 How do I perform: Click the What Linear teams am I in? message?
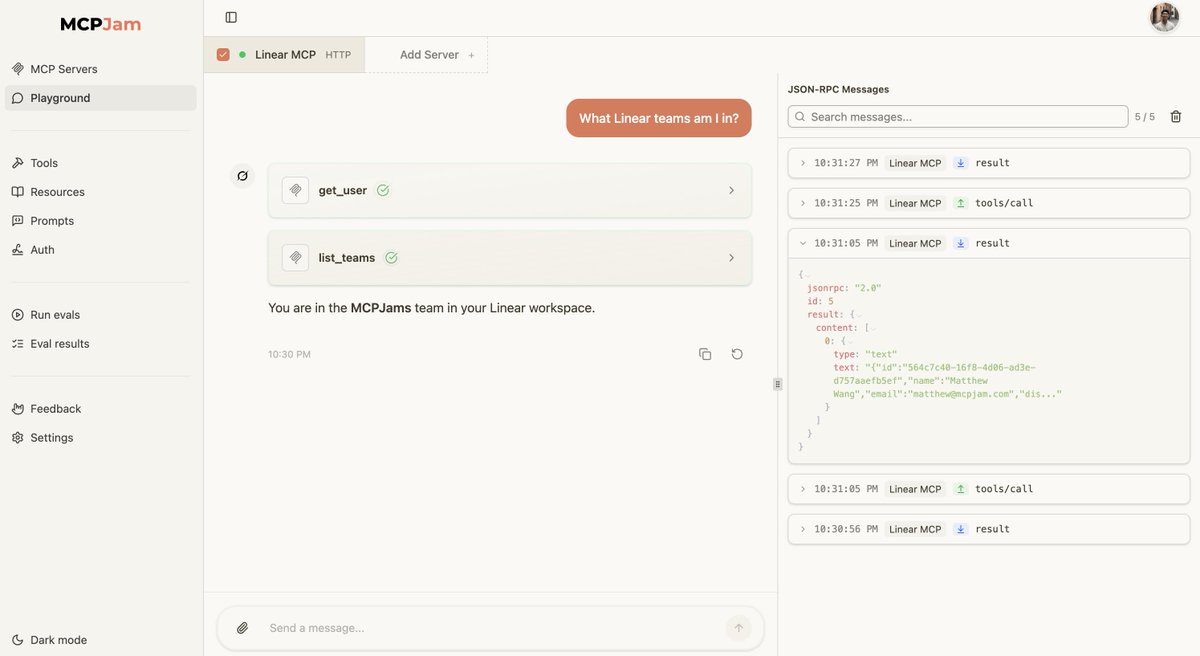coord(659,118)
